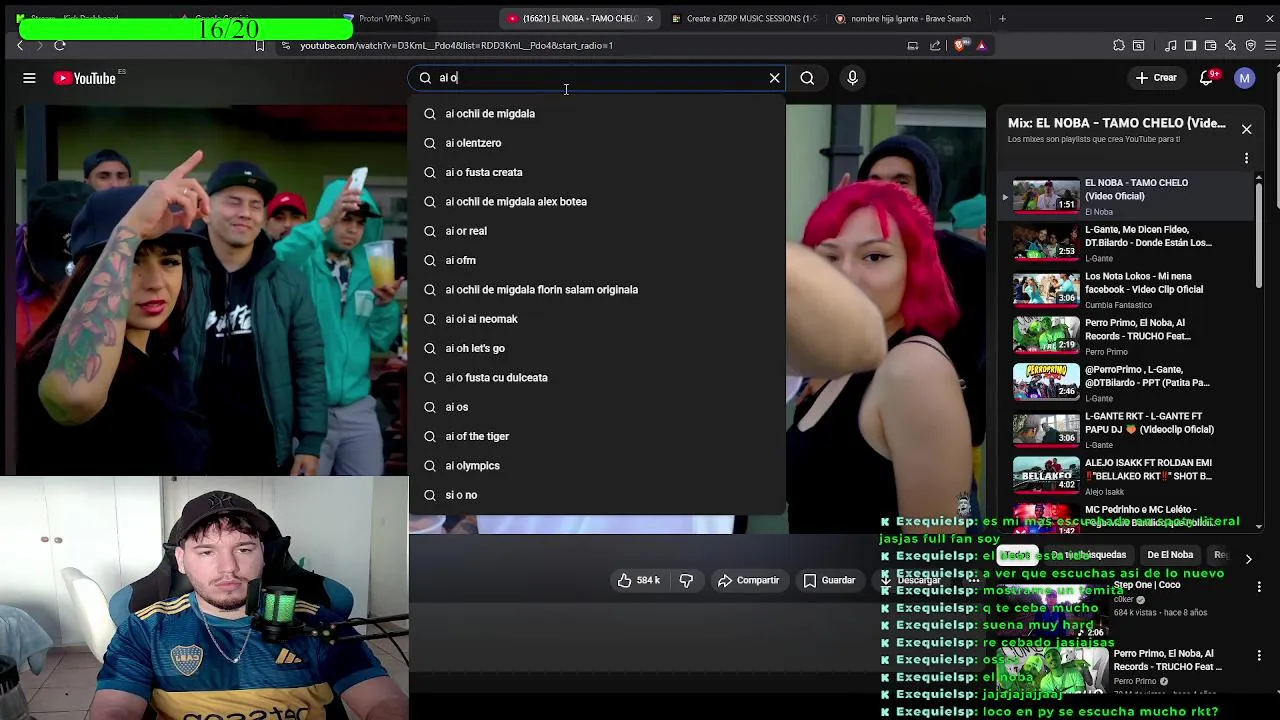Clear the search box text
Image resolution: width=1280 pixels, height=720 pixels.
pyautogui.click(x=774, y=78)
